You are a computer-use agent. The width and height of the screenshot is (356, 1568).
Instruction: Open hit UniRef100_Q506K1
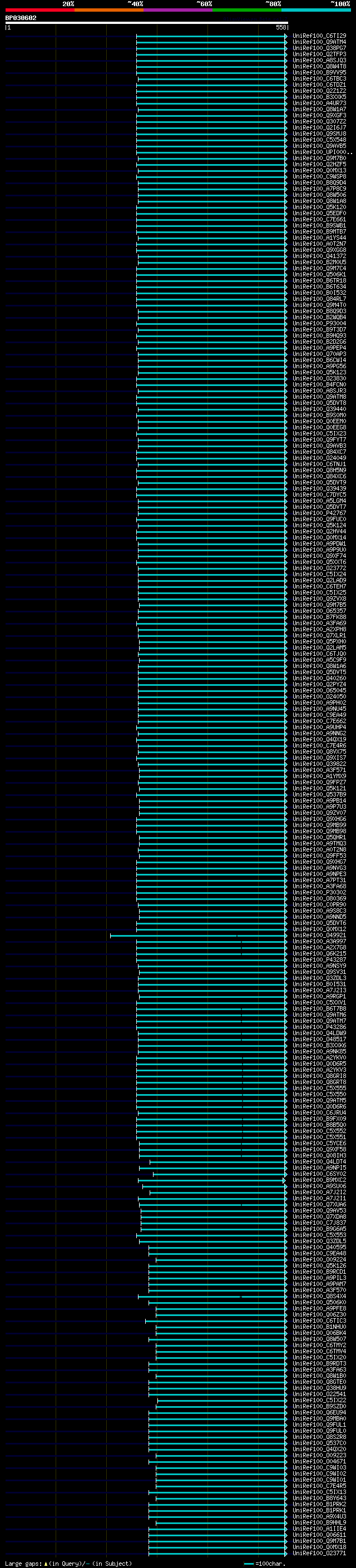click(x=319, y=275)
